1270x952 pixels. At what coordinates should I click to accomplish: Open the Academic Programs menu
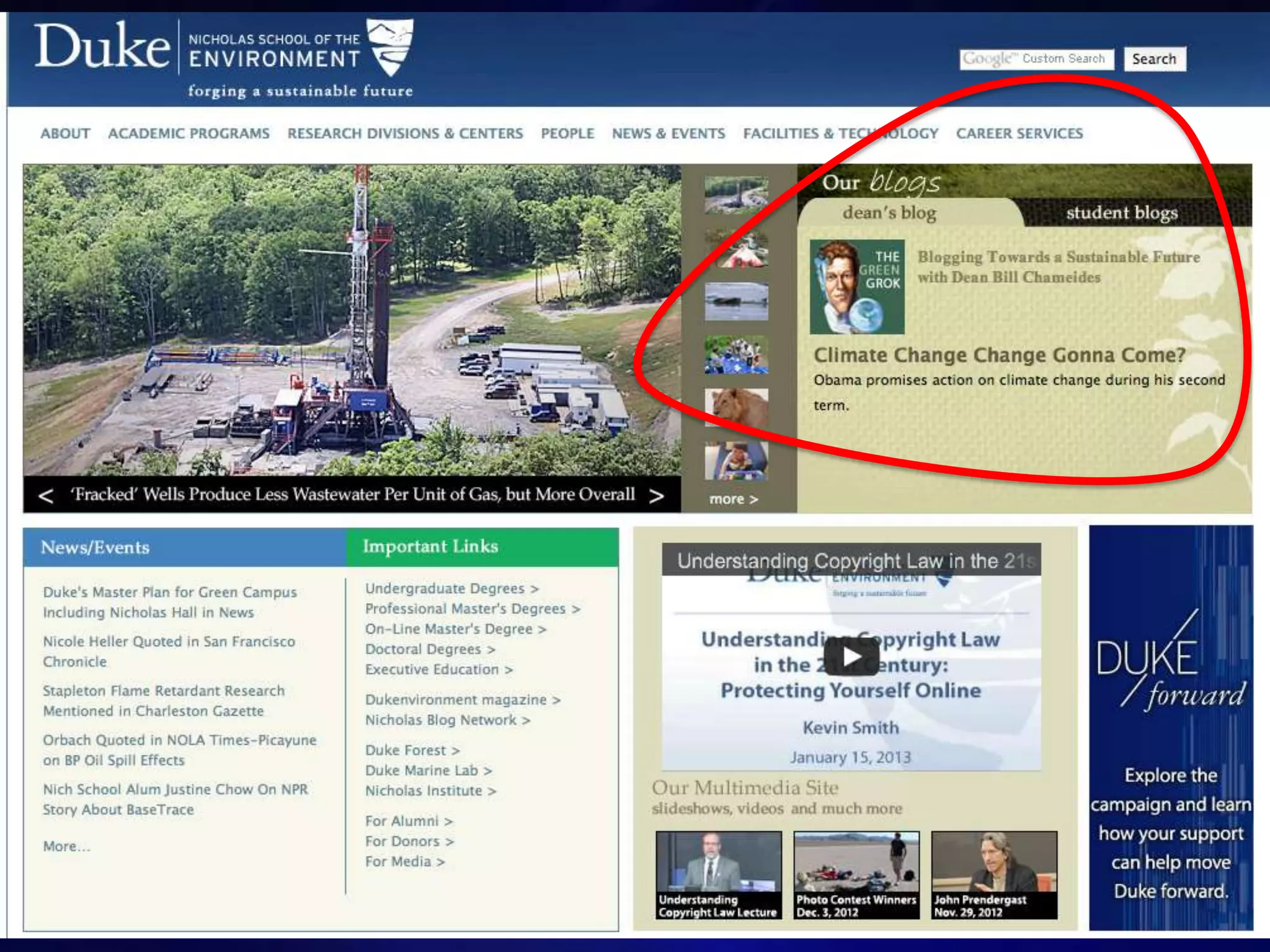tap(189, 134)
